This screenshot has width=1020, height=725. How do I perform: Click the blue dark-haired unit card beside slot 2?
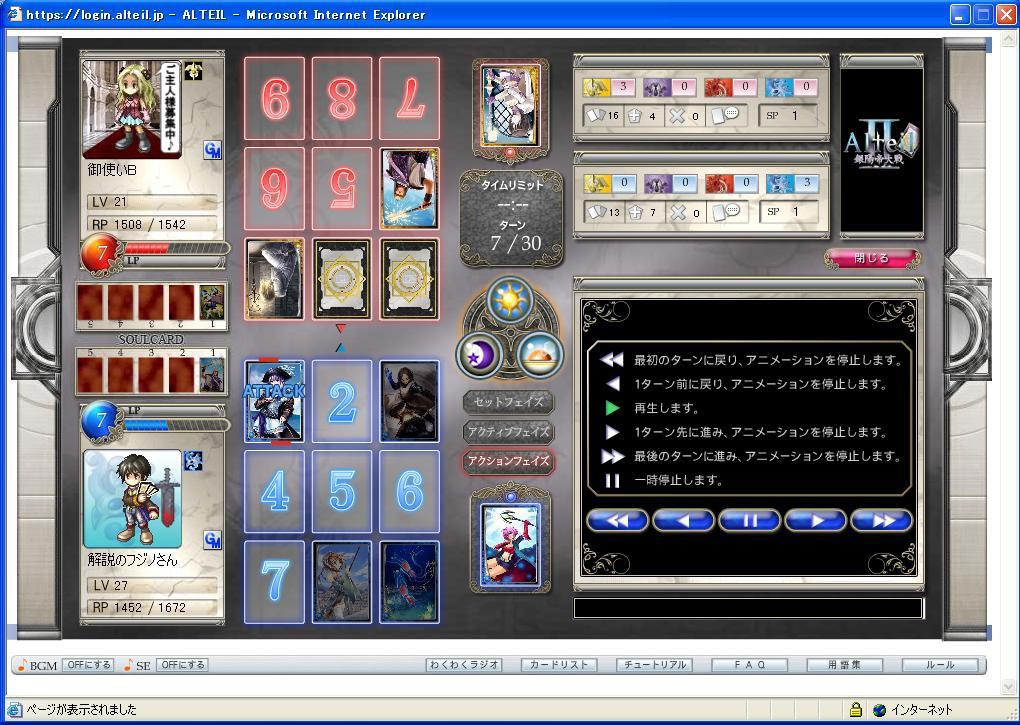[x=410, y=402]
